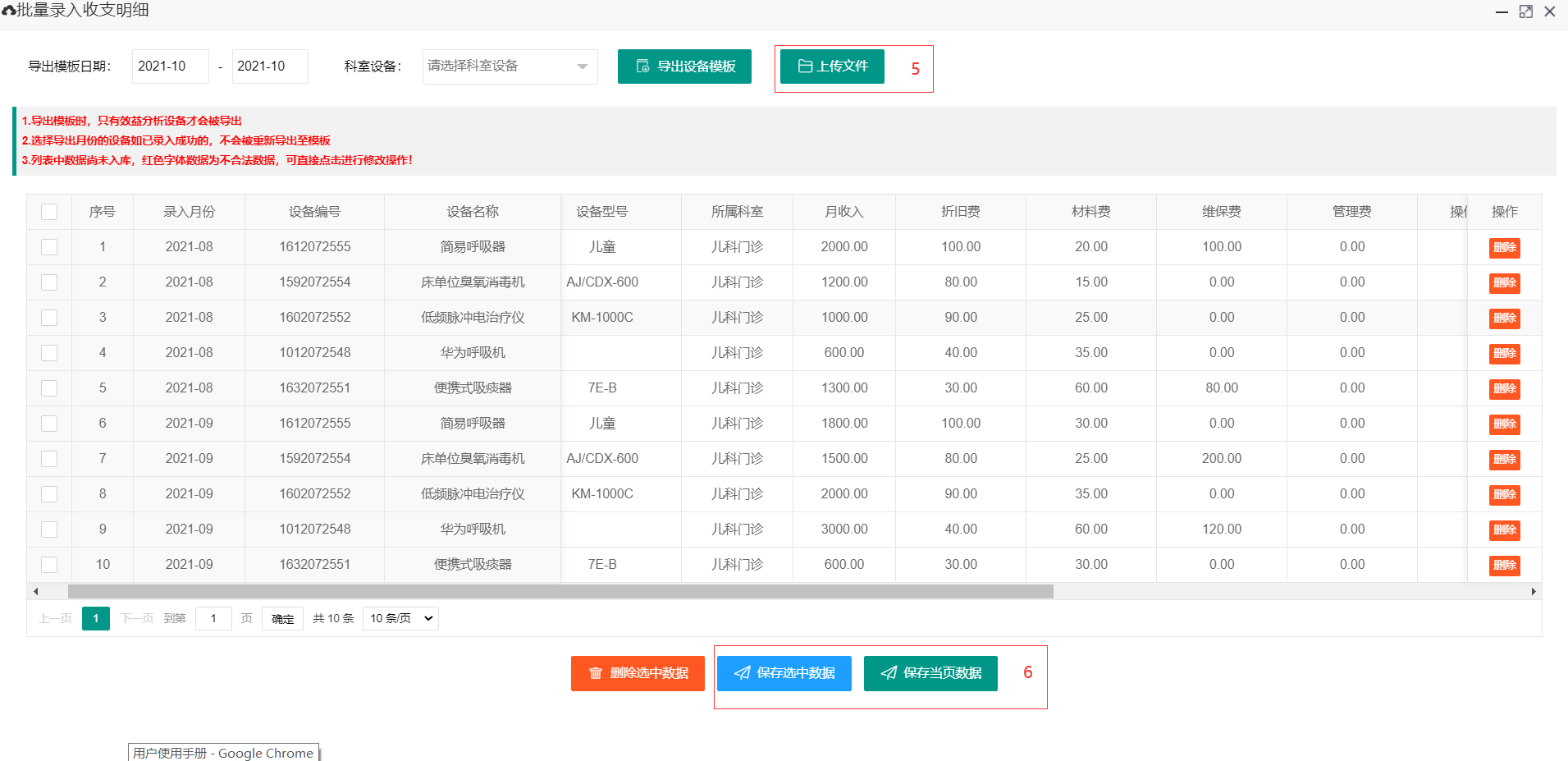Screen dimensions: 1568x761
Task: Open the 10 条/页 page size dropdown
Action: [400, 618]
